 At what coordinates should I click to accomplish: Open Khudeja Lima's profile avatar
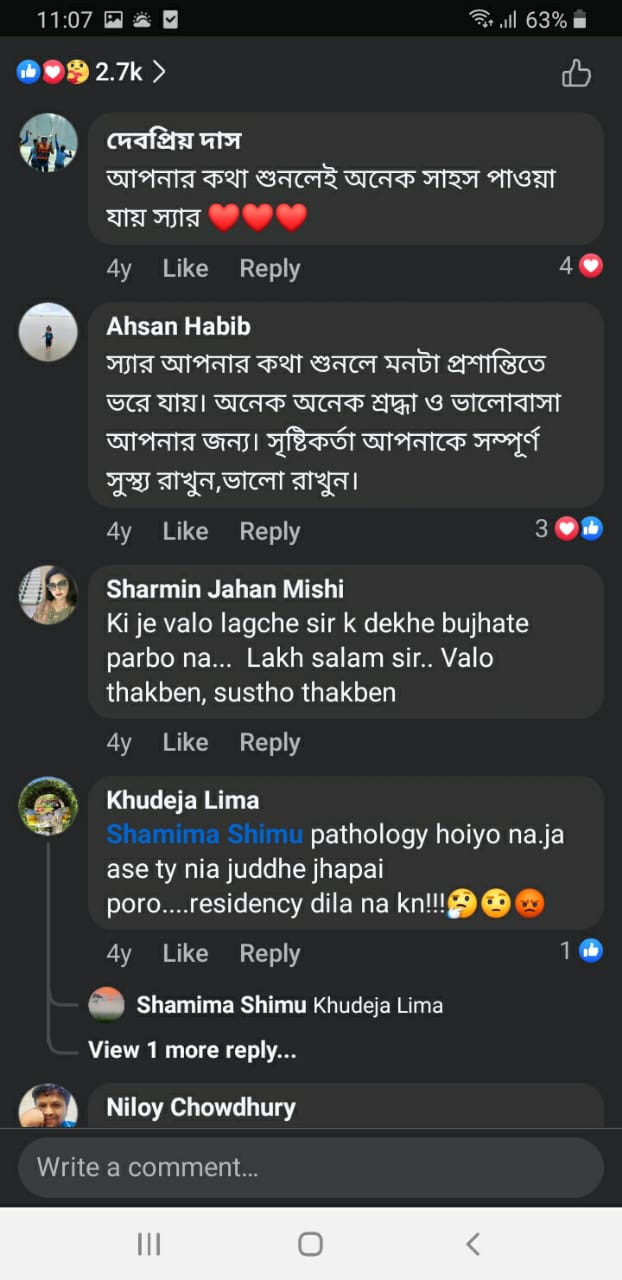click(x=48, y=806)
